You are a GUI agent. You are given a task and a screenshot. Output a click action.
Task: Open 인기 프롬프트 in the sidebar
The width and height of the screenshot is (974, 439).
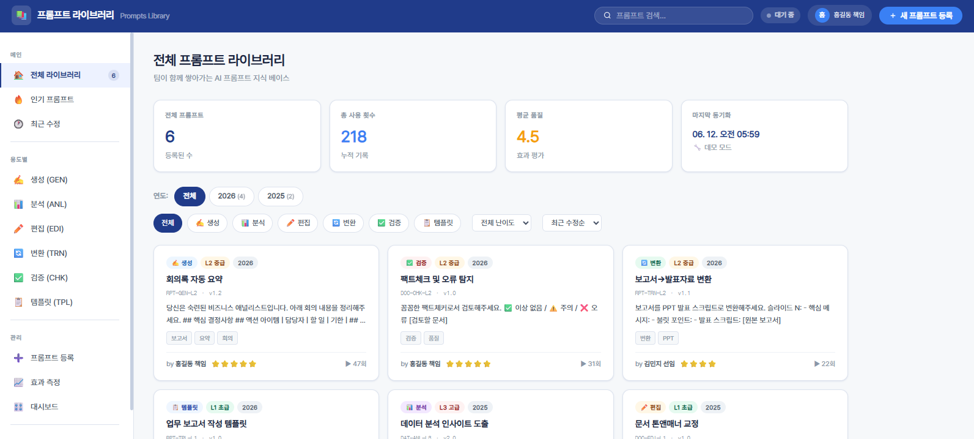[65, 99]
